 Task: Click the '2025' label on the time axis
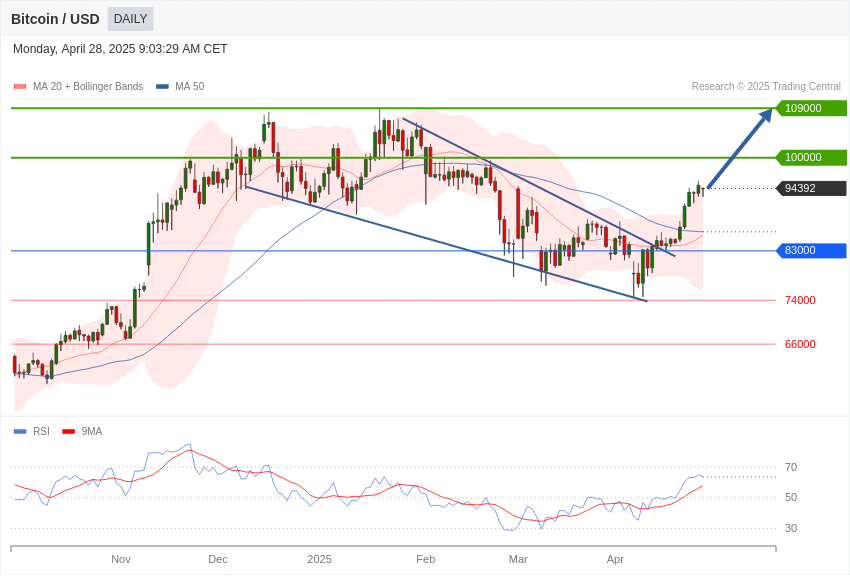coord(319,559)
